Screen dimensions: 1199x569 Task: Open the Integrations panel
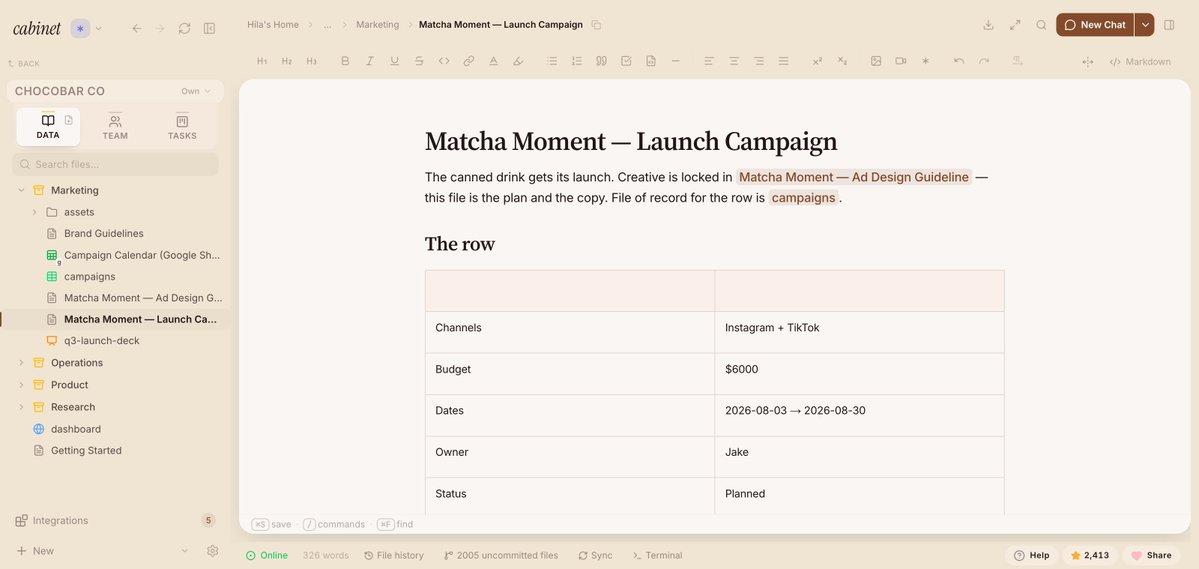click(60, 521)
